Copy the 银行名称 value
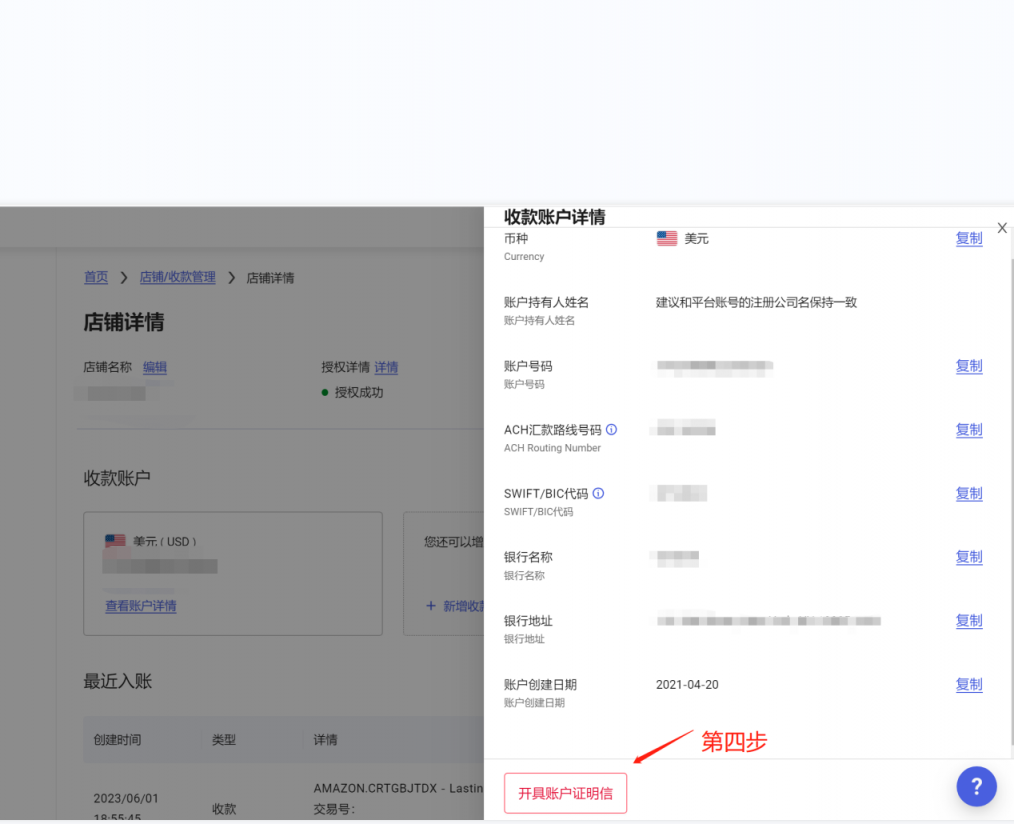 968,557
